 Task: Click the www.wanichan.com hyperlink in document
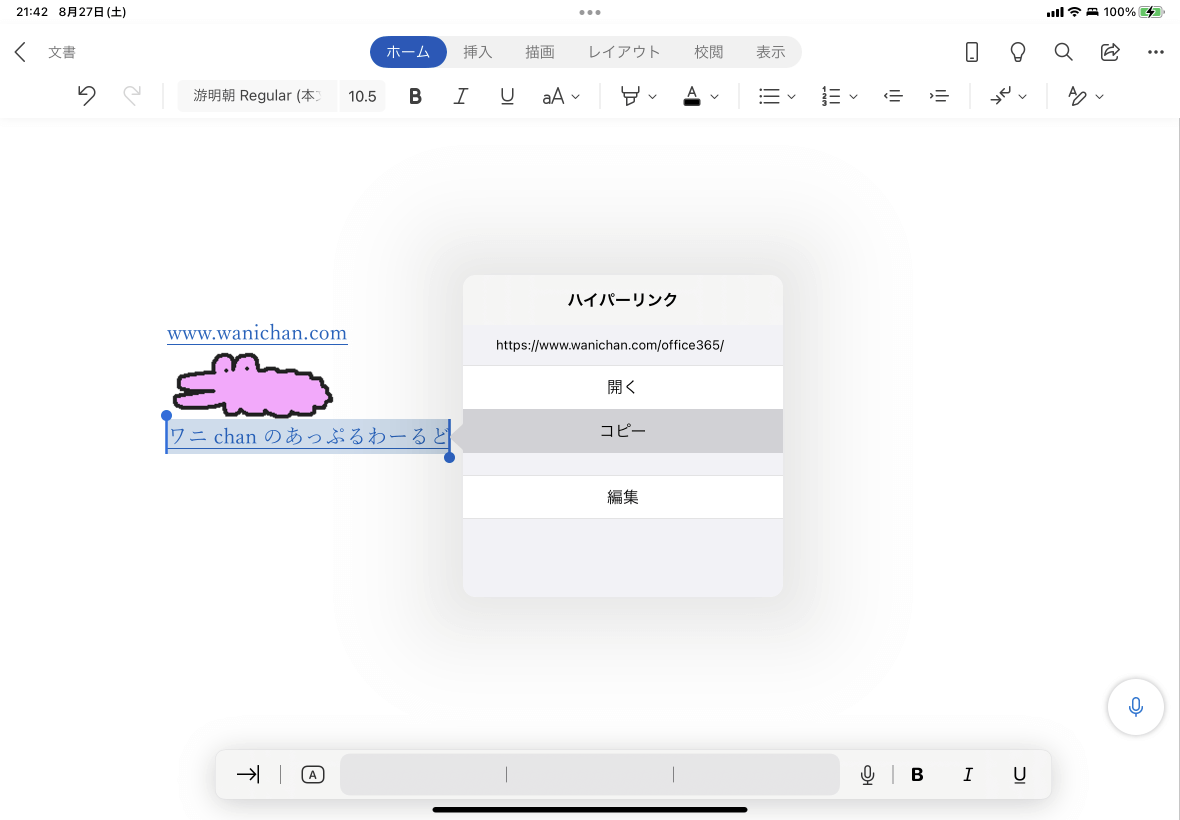(257, 333)
